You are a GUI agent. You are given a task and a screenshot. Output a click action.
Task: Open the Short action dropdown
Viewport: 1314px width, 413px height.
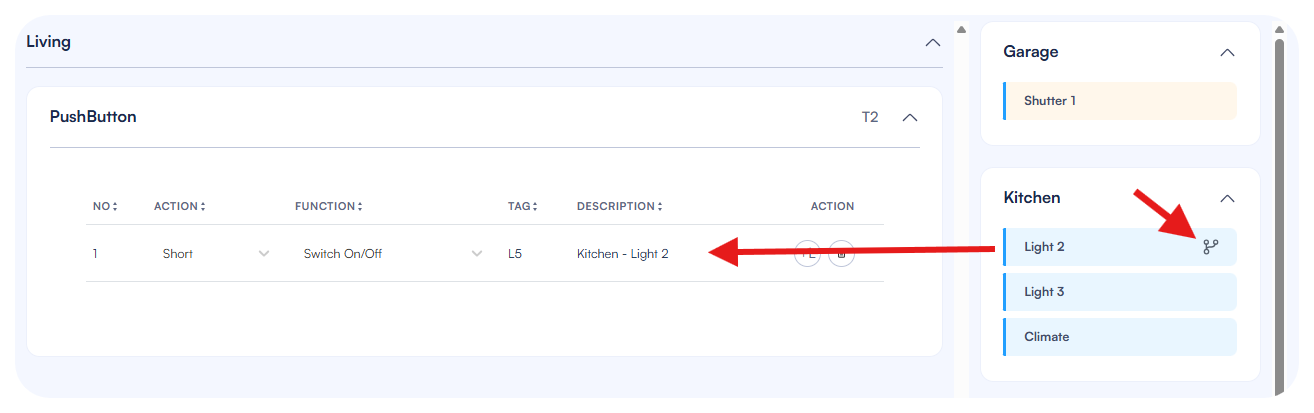pos(215,254)
